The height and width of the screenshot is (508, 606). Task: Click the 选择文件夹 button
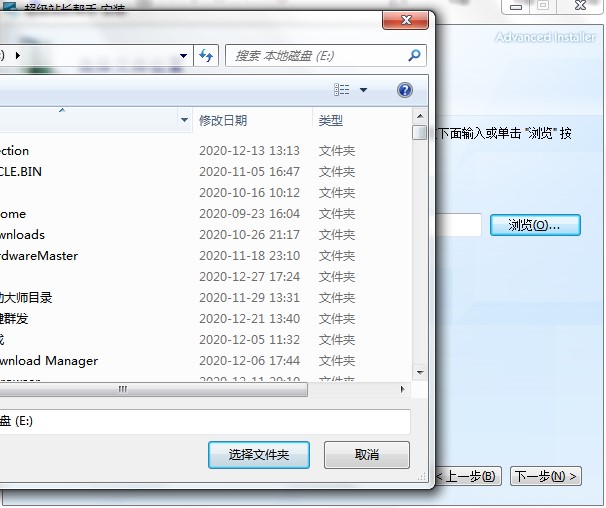259,455
